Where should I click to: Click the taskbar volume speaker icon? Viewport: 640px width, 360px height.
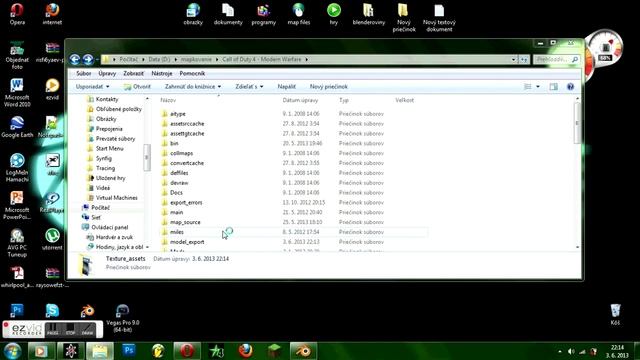coord(571,351)
